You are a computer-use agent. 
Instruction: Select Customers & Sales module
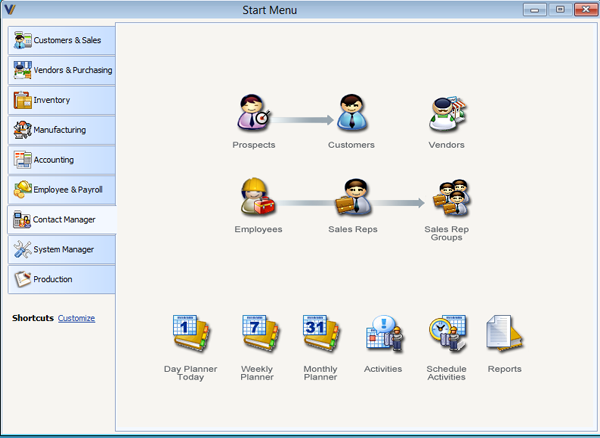(62, 40)
